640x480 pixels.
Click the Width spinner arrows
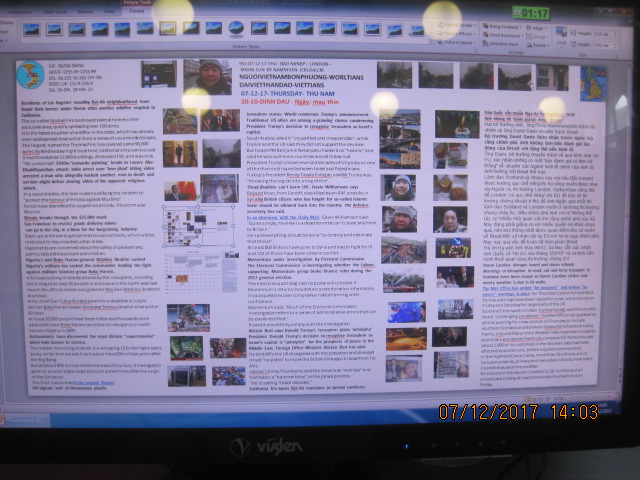pos(614,45)
